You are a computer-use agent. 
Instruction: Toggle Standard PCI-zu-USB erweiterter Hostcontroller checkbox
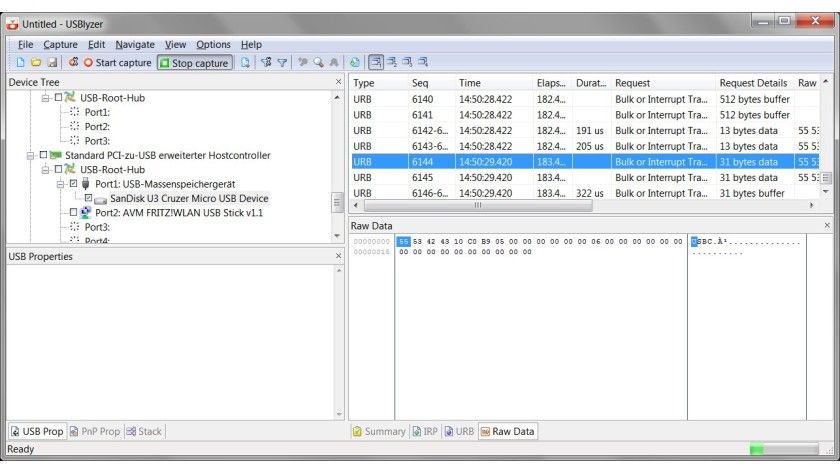point(43,155)
